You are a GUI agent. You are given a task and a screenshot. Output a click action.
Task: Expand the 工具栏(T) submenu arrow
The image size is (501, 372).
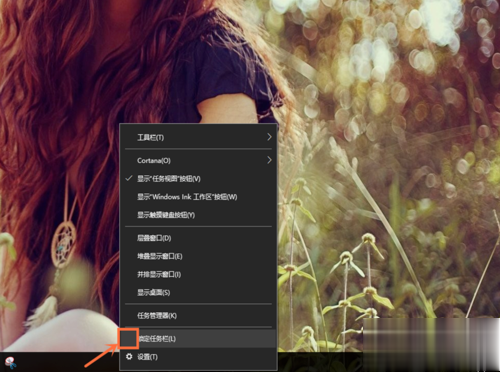[269, 137]
